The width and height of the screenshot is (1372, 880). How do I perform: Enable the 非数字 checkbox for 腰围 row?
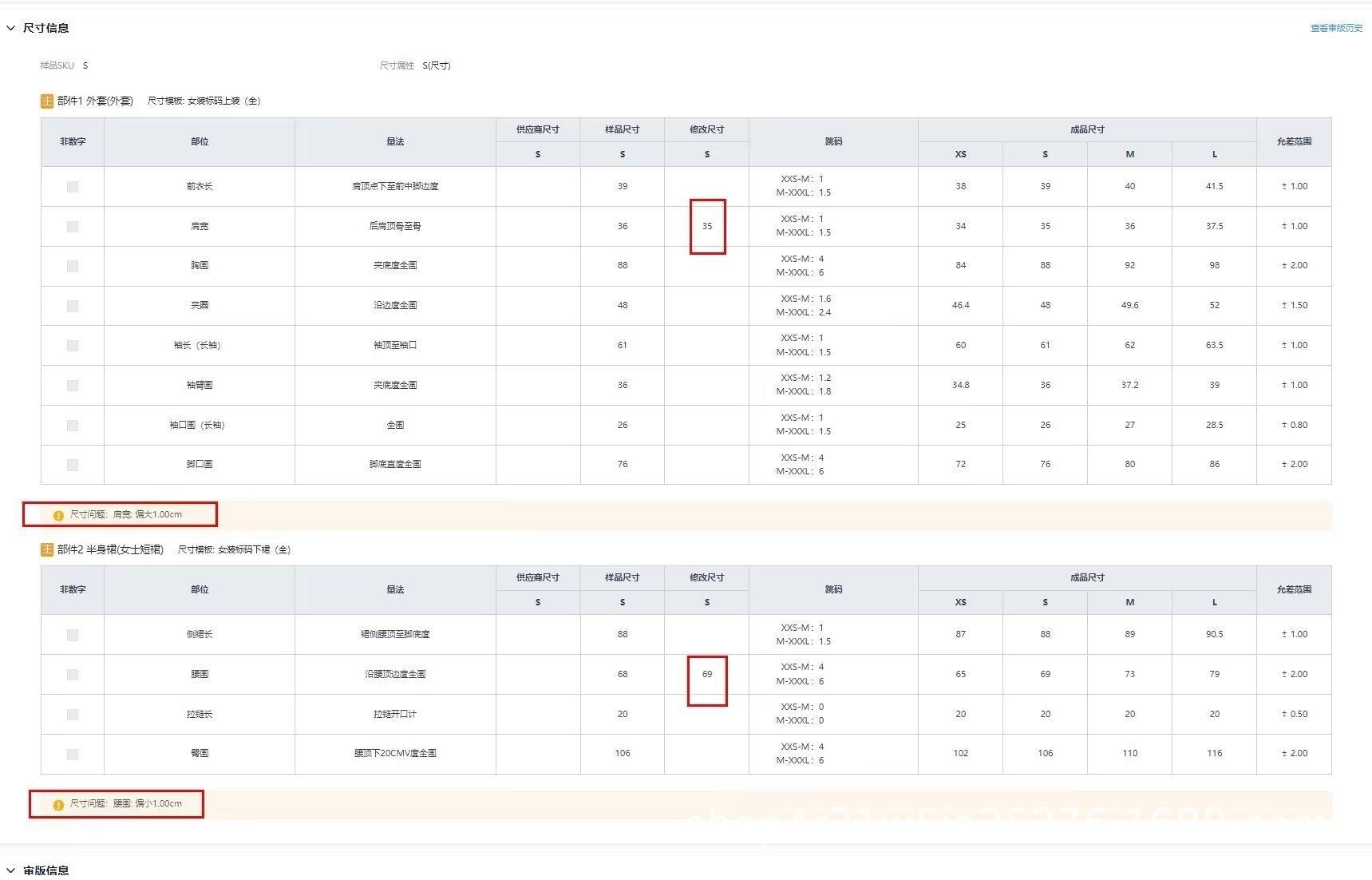click(x=73, y=675)
